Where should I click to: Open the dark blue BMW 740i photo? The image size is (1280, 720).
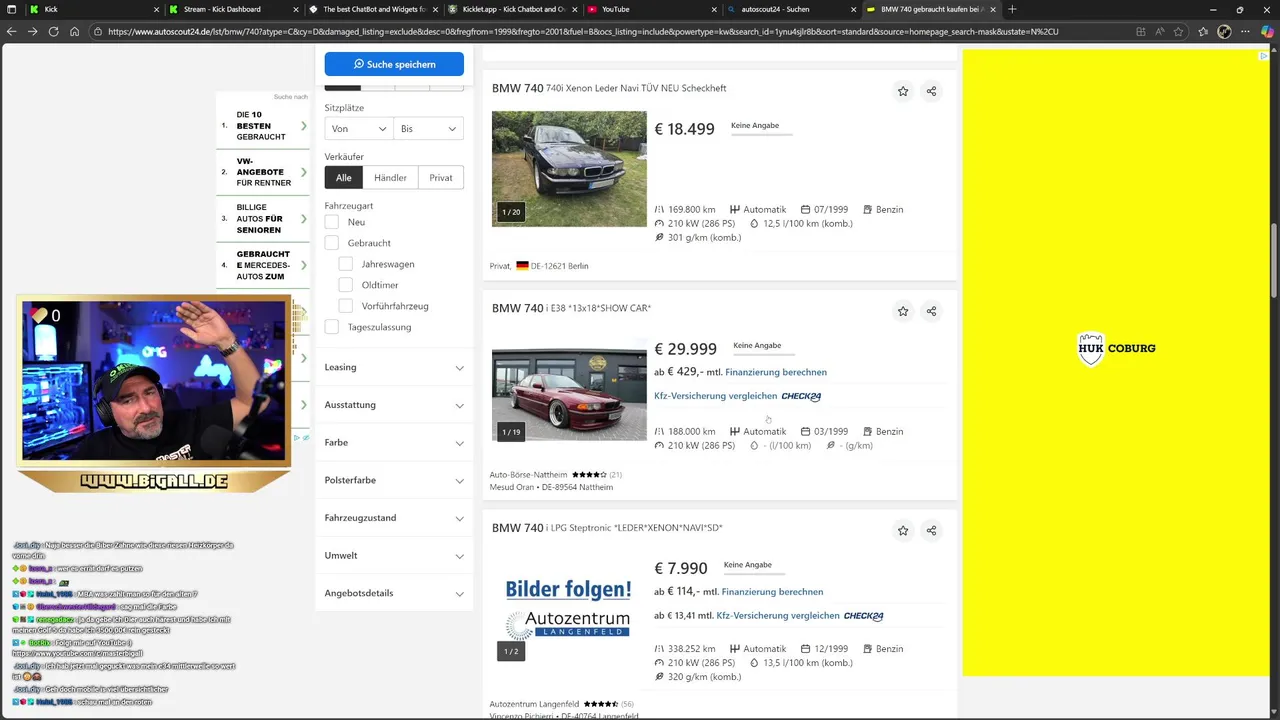tap(569, 169)
